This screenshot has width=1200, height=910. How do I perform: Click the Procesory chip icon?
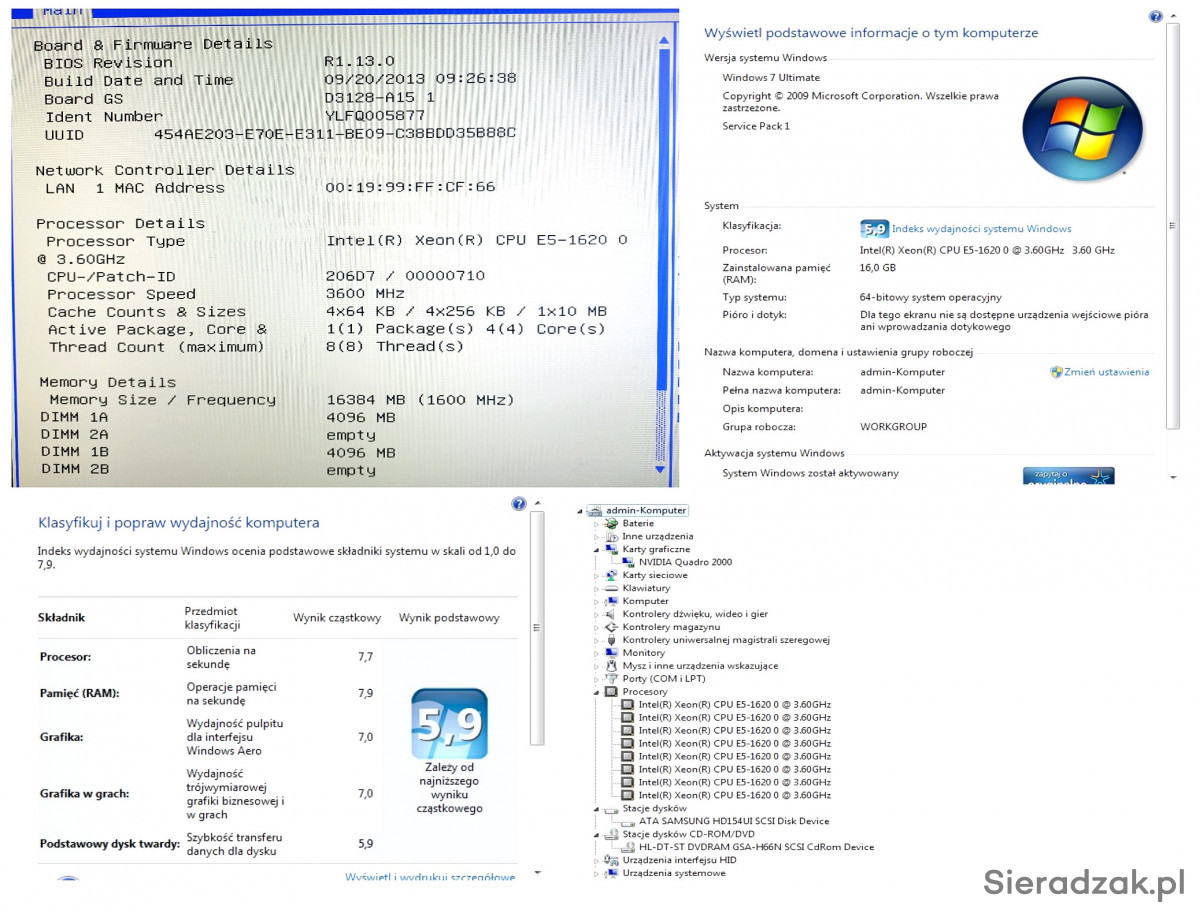611,692
